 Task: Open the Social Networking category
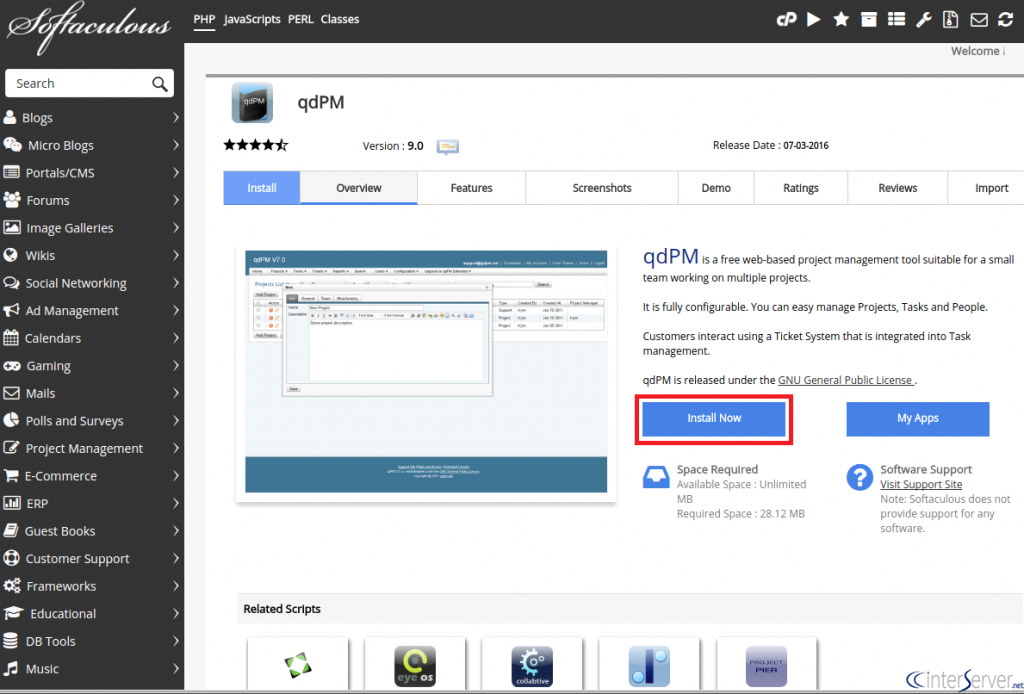coord(91,283)
